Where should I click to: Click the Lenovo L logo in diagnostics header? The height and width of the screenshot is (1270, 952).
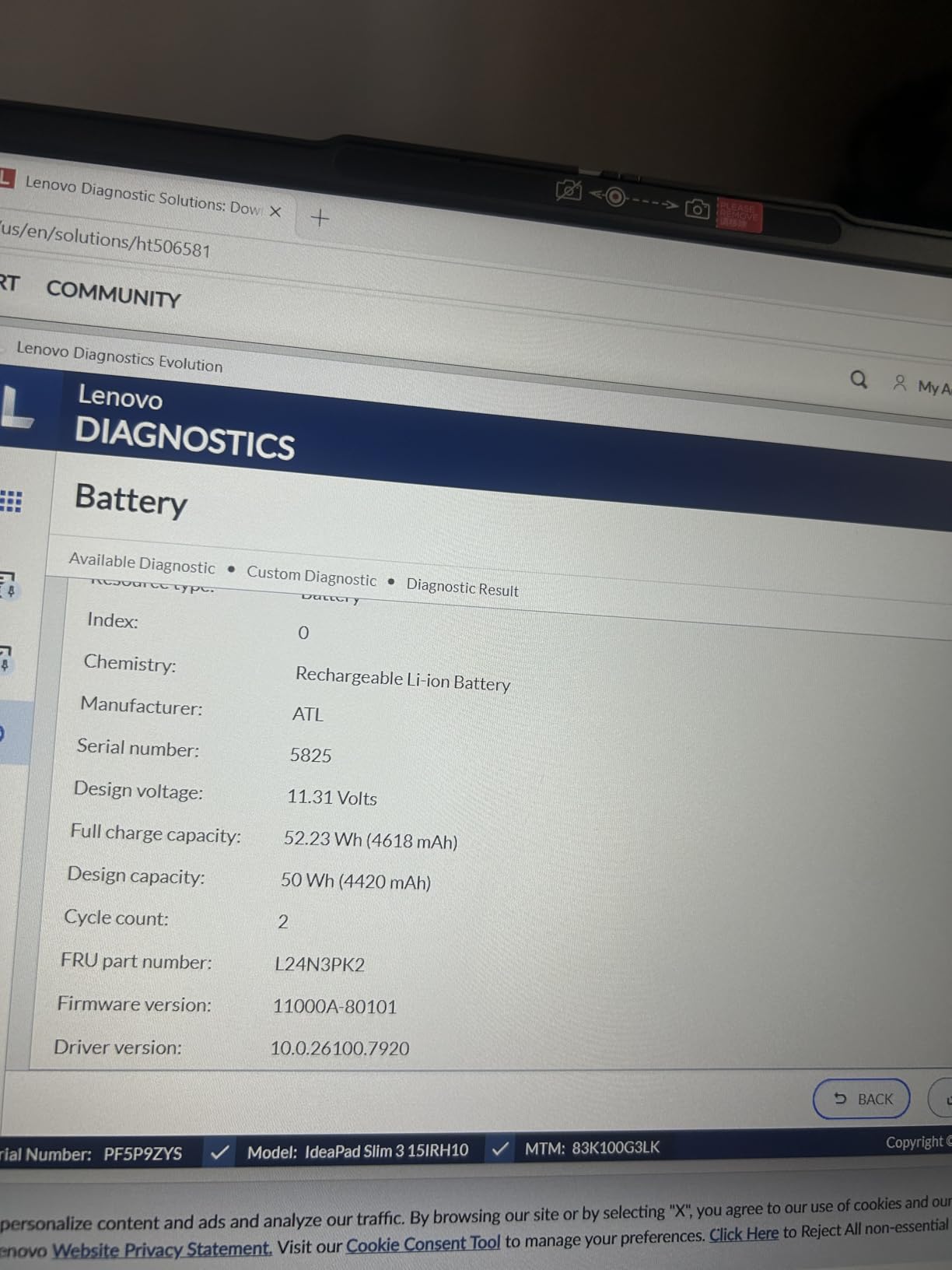pyautogui.click(x=16, y=407)
